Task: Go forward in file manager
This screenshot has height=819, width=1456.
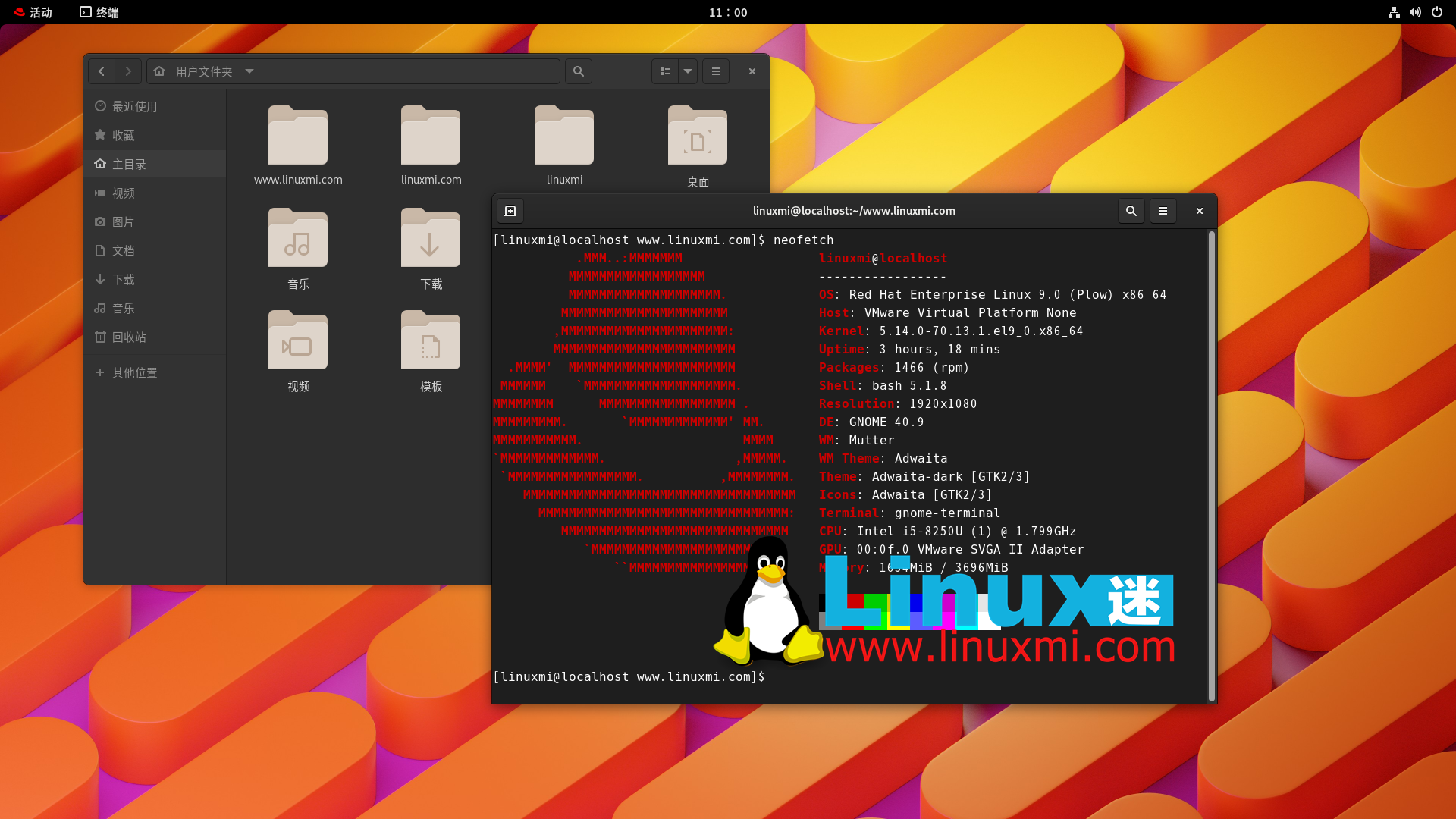Action: click(128, 71)
